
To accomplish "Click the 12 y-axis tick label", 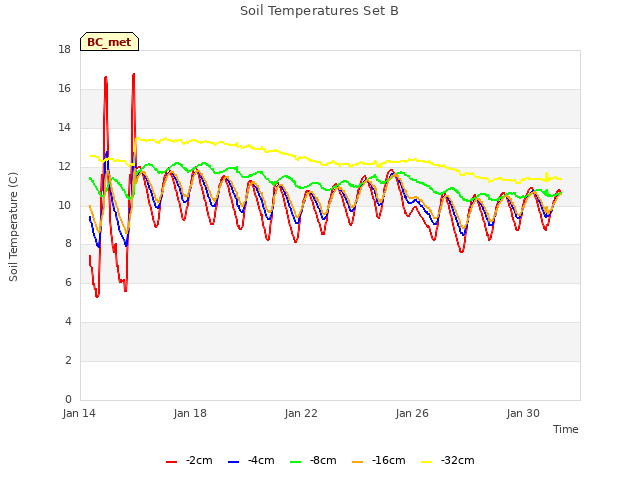I will (64, 167).
